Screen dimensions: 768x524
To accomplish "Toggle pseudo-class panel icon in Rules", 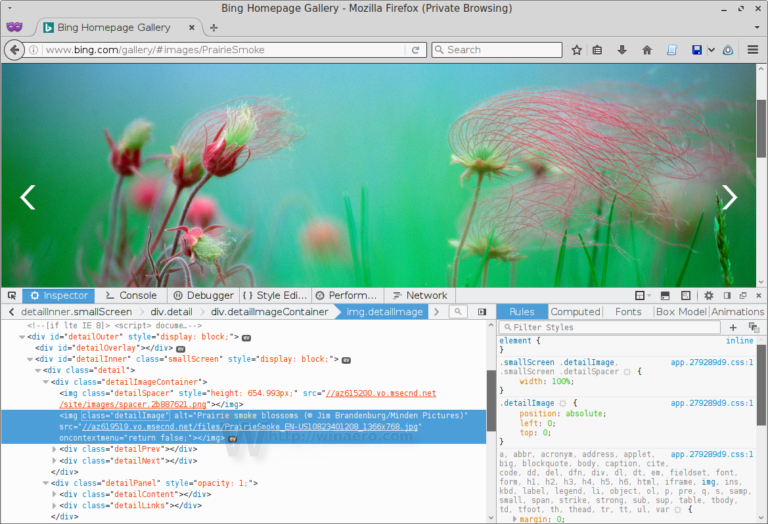I will (754, 327).
